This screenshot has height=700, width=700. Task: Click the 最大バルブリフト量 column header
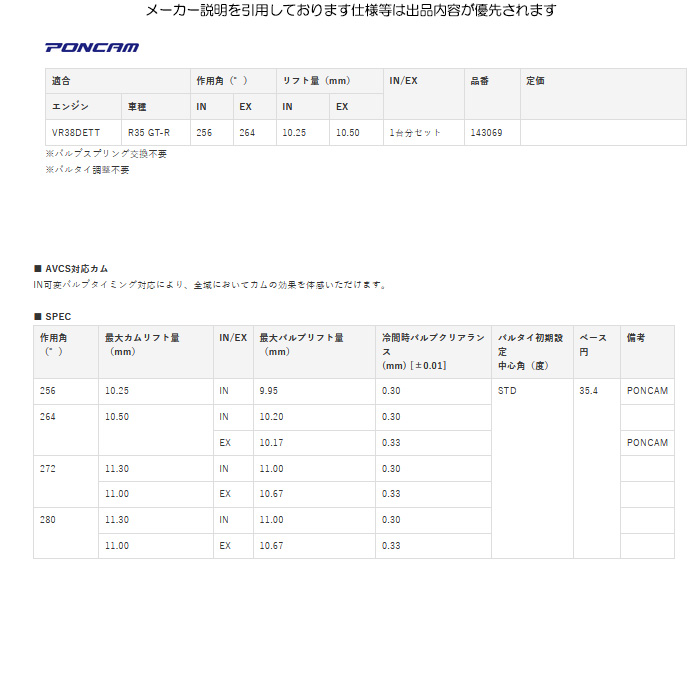click(314, 352)
